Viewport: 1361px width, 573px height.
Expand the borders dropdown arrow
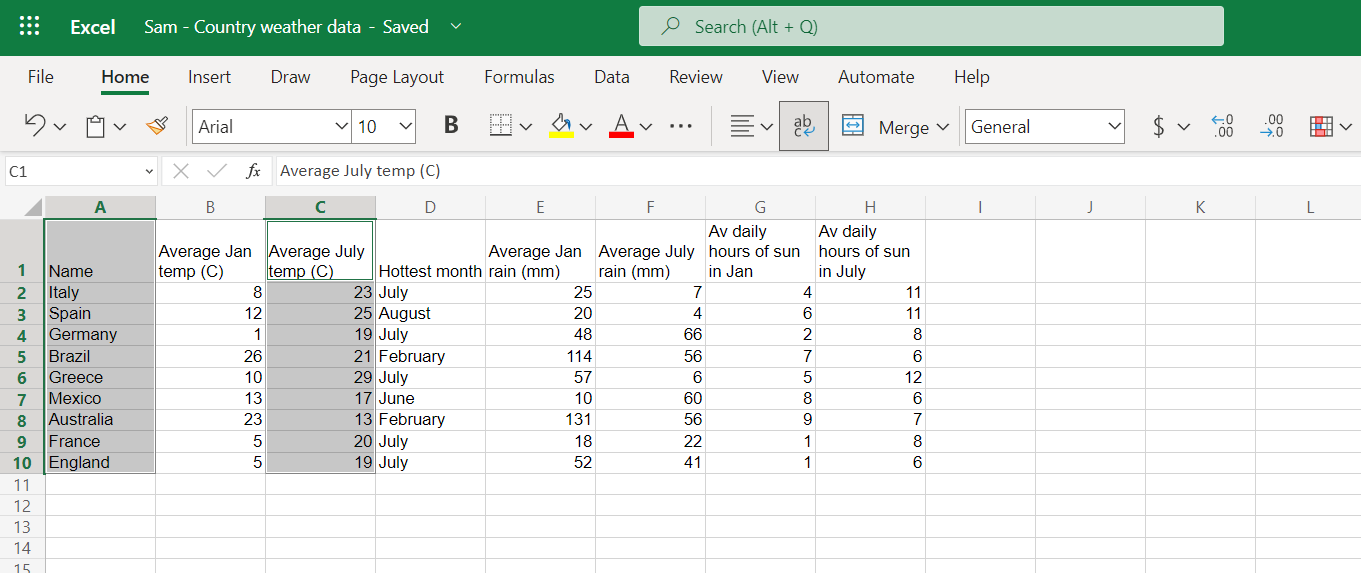(x=526, y=127)
